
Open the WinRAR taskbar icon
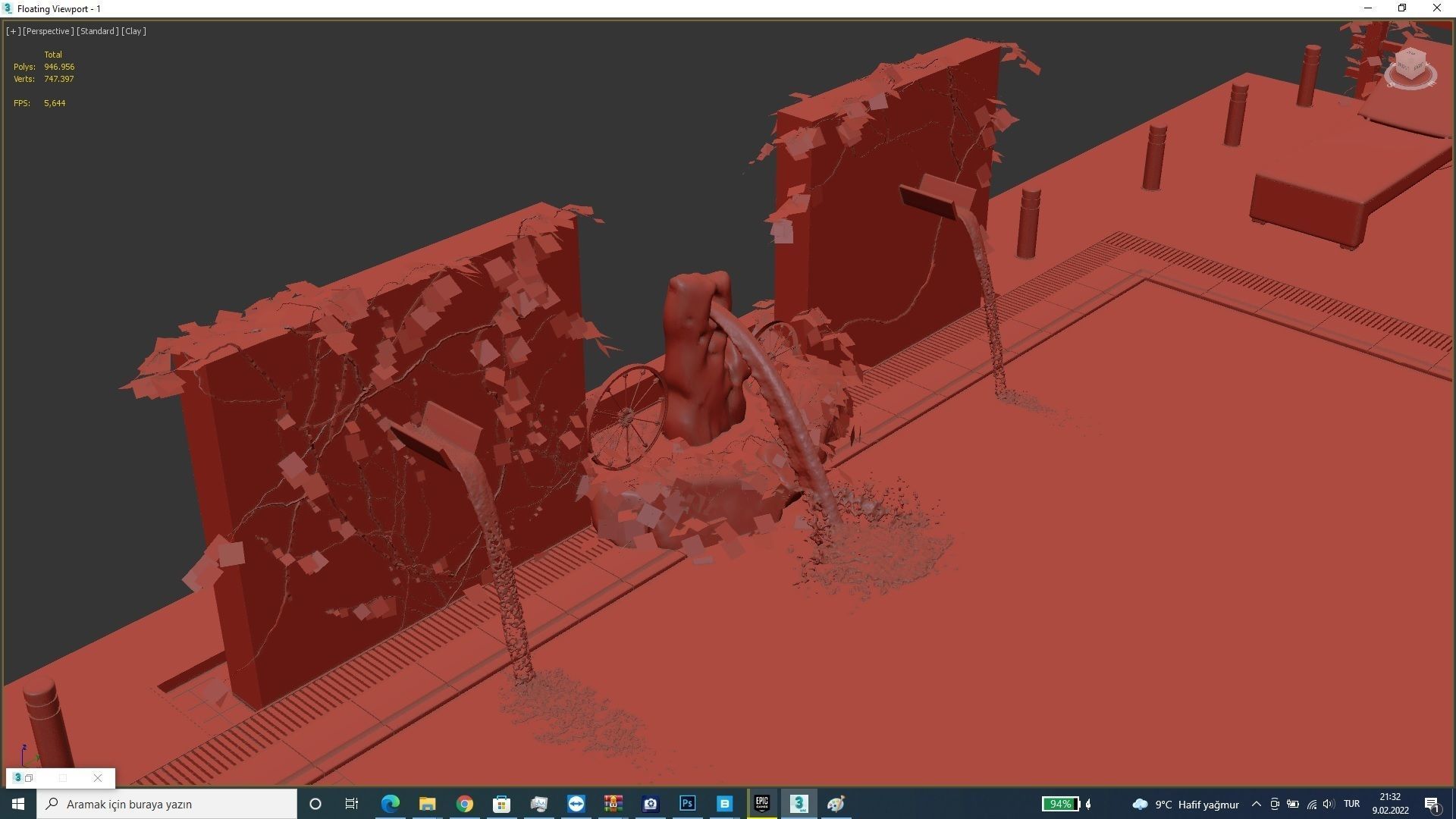pos(613,804)
